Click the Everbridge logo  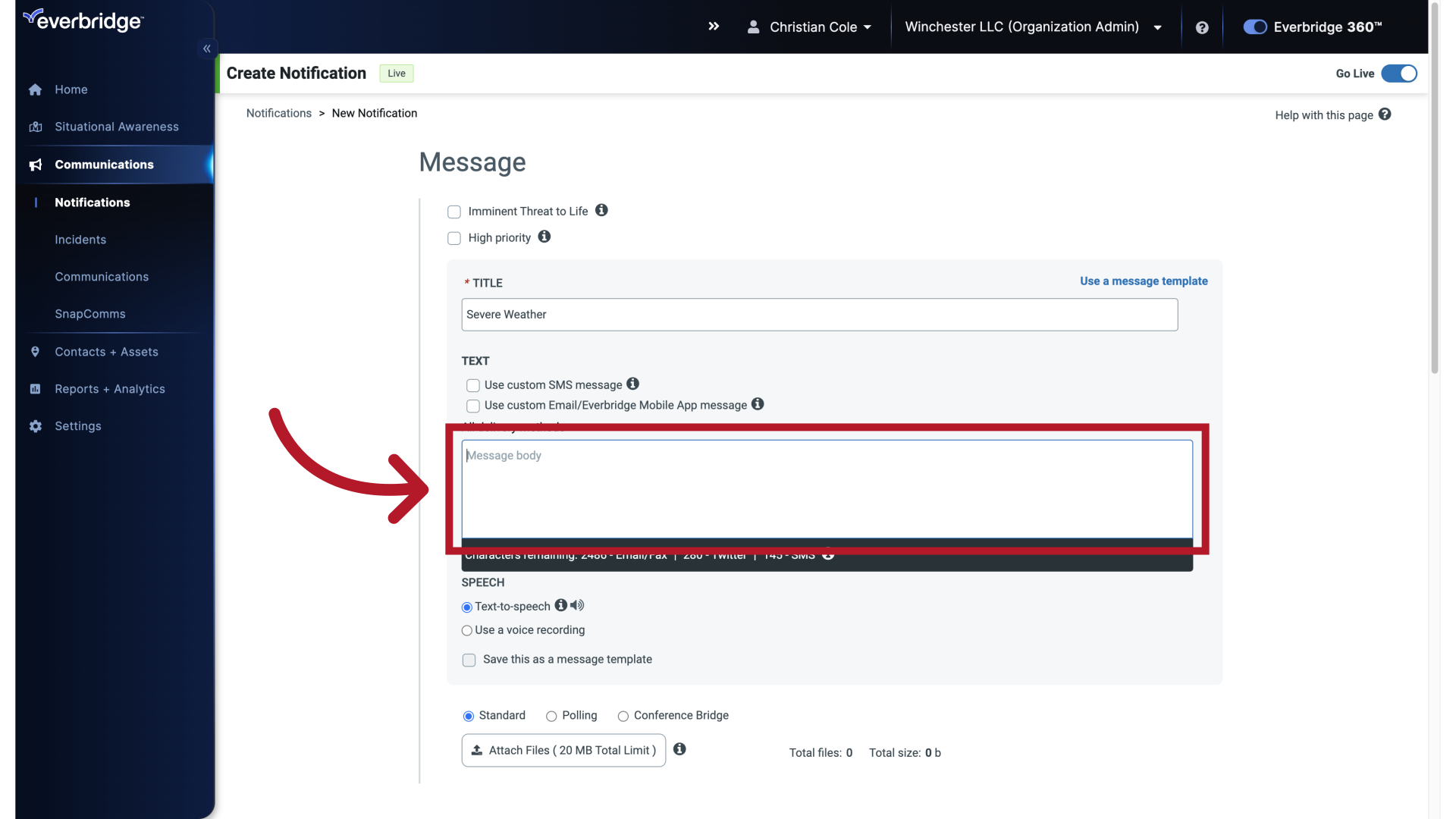(83, 20)
